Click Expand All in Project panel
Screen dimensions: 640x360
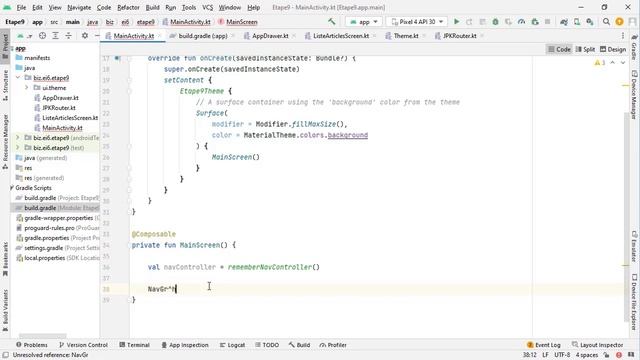click(56, 36)
